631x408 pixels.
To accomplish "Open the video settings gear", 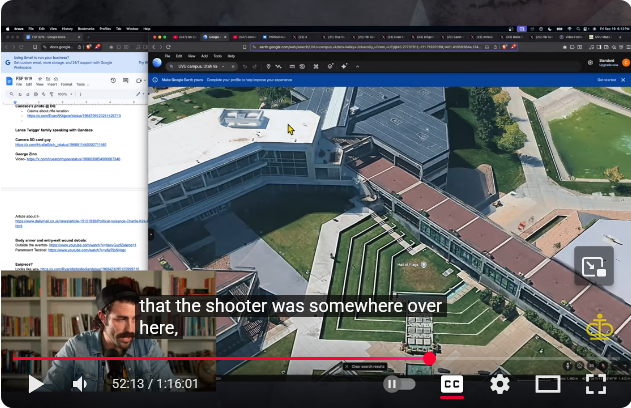I will 500,384.
